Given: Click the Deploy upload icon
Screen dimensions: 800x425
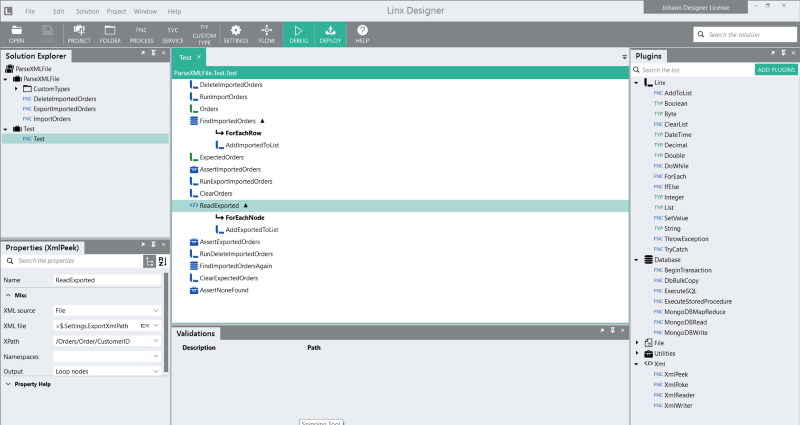Looking at the screenshot, I should 330,34.
